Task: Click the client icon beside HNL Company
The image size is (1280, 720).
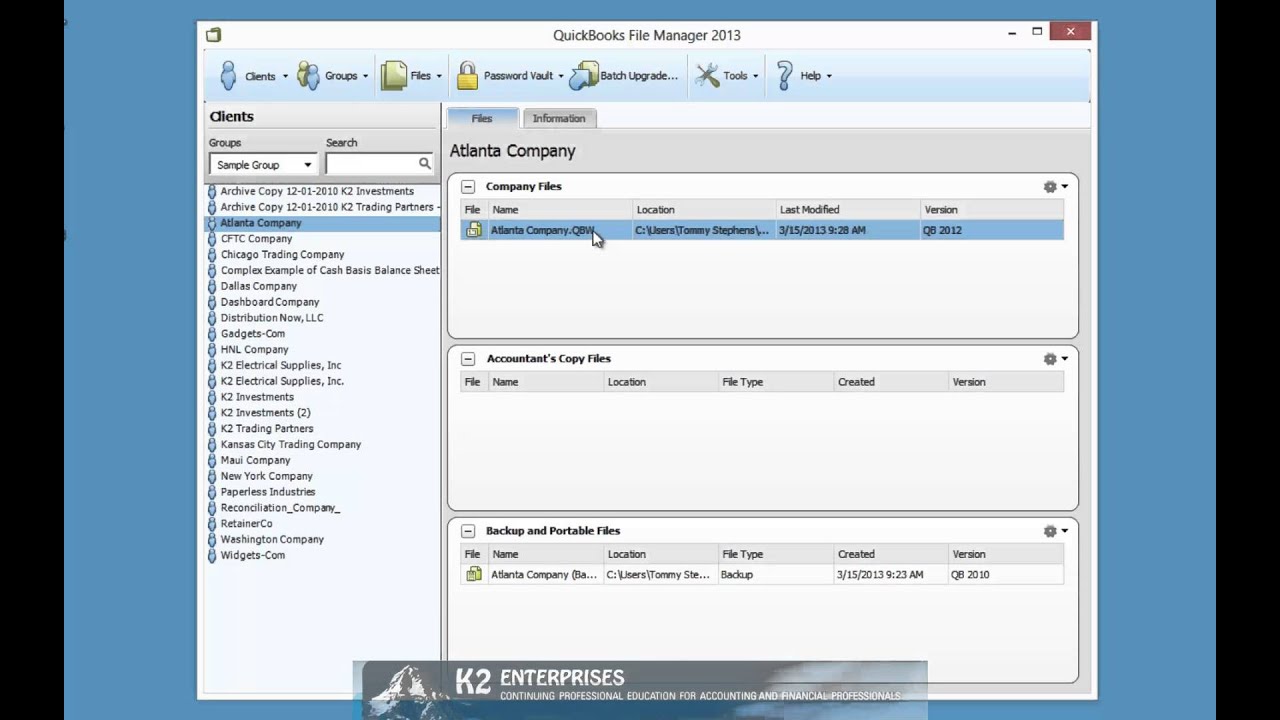Action: 212,350
